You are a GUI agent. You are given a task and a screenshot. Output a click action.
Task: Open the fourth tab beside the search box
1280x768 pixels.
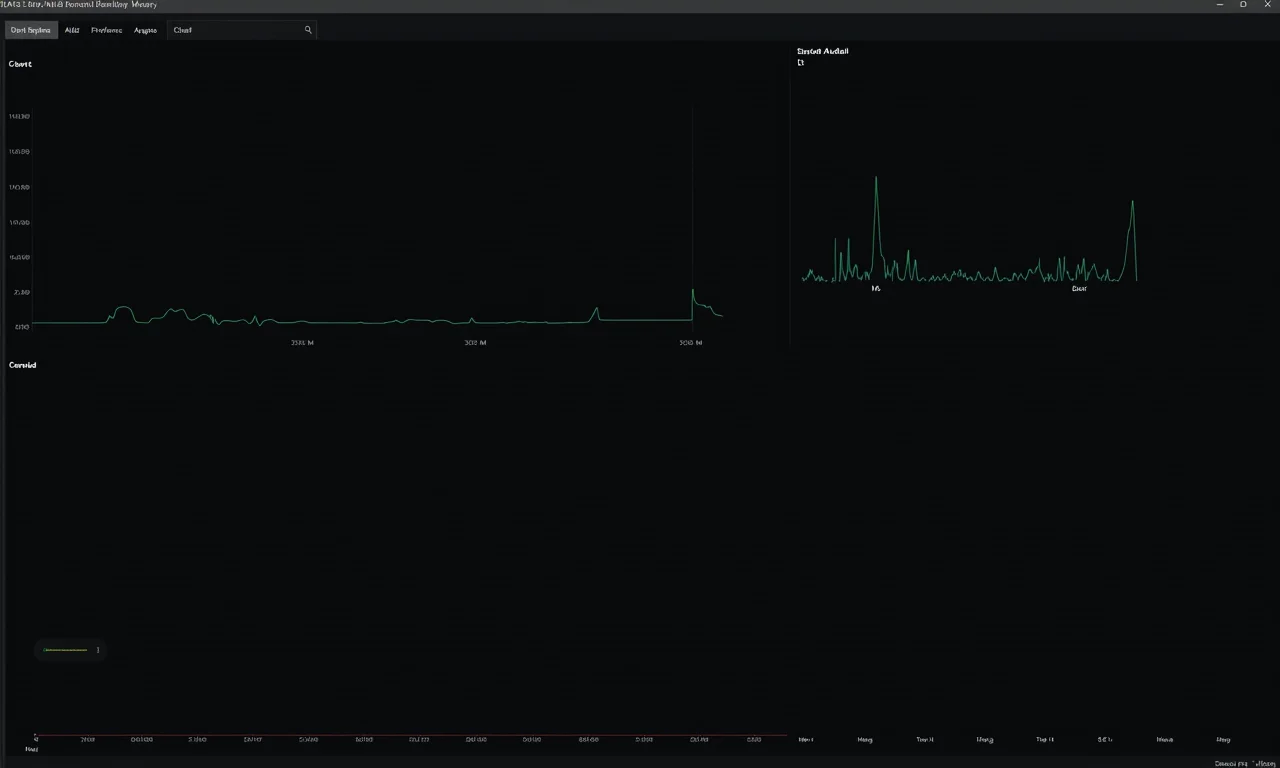[x=145, y=30]
